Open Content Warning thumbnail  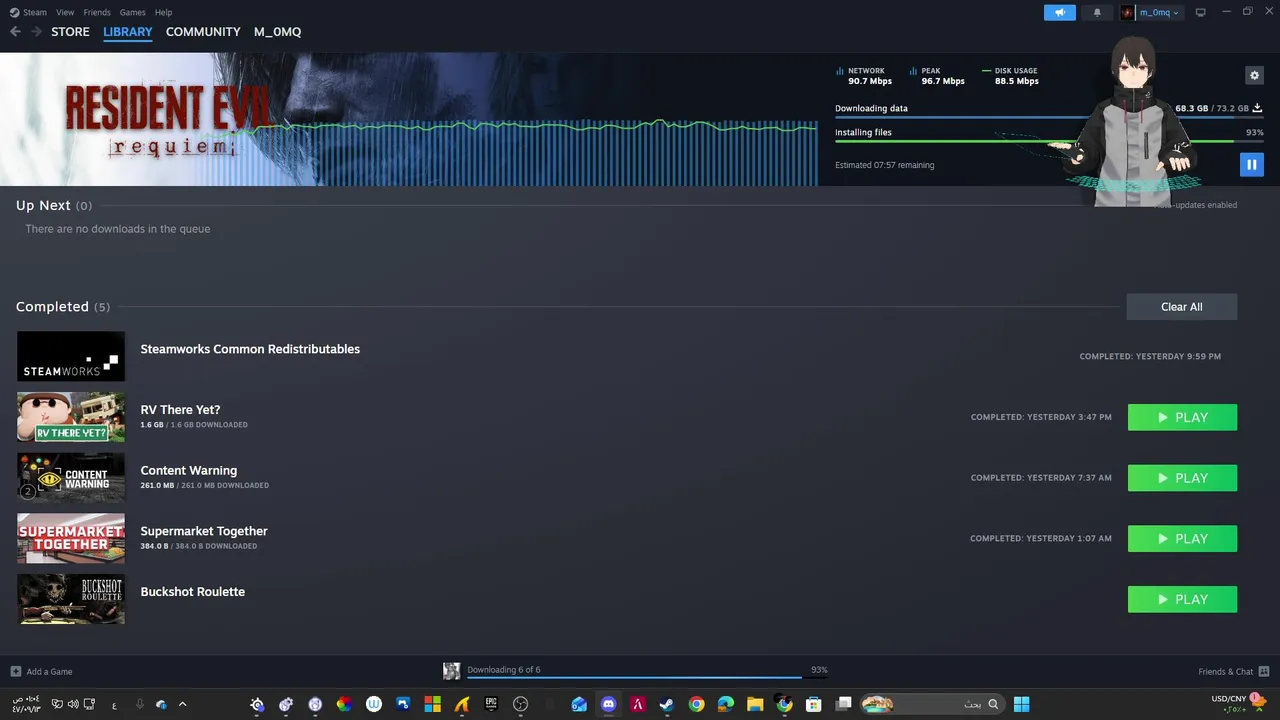71,478
